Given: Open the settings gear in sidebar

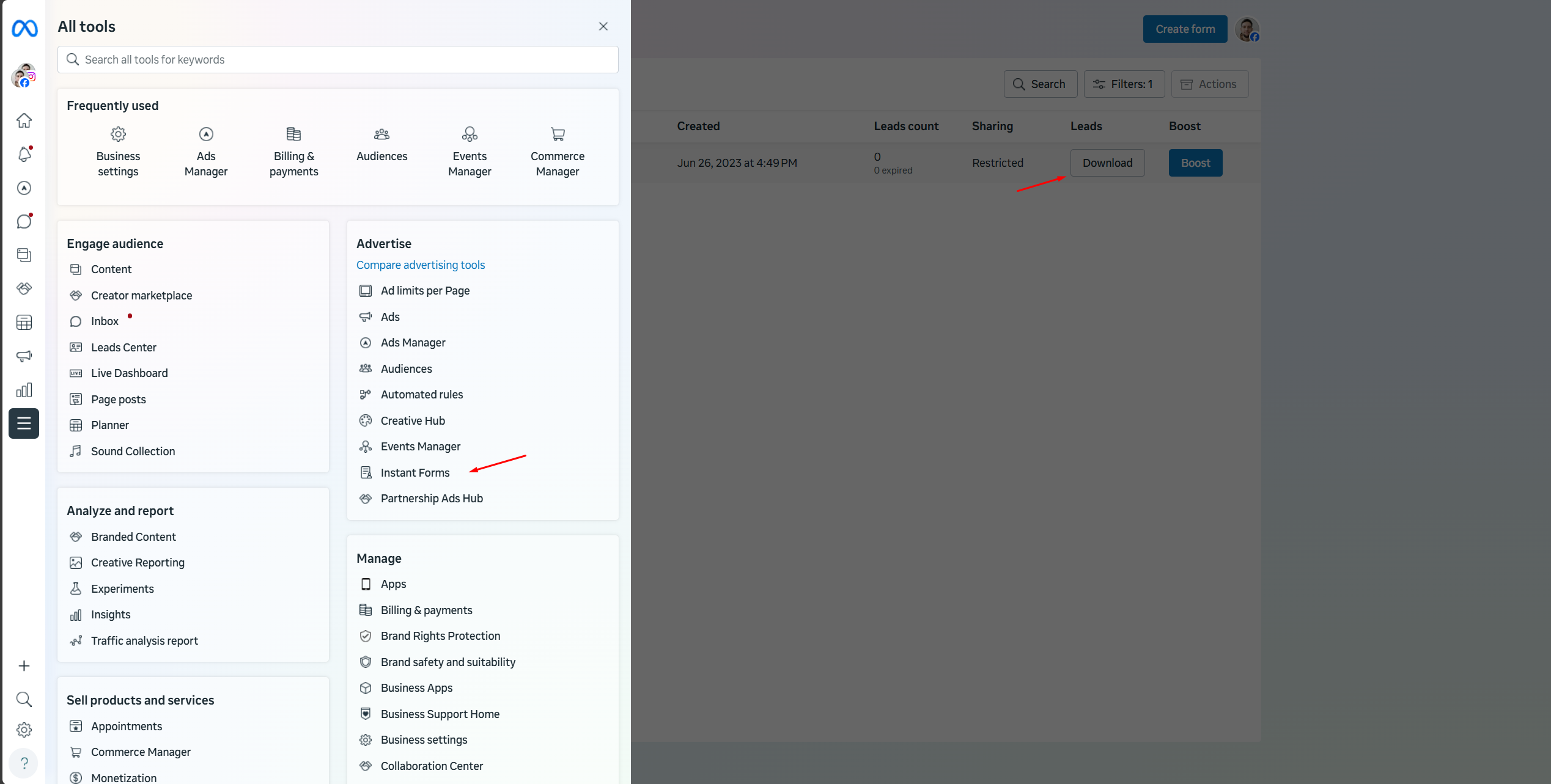Looking at the screenshot, I should tap(24, 730).
